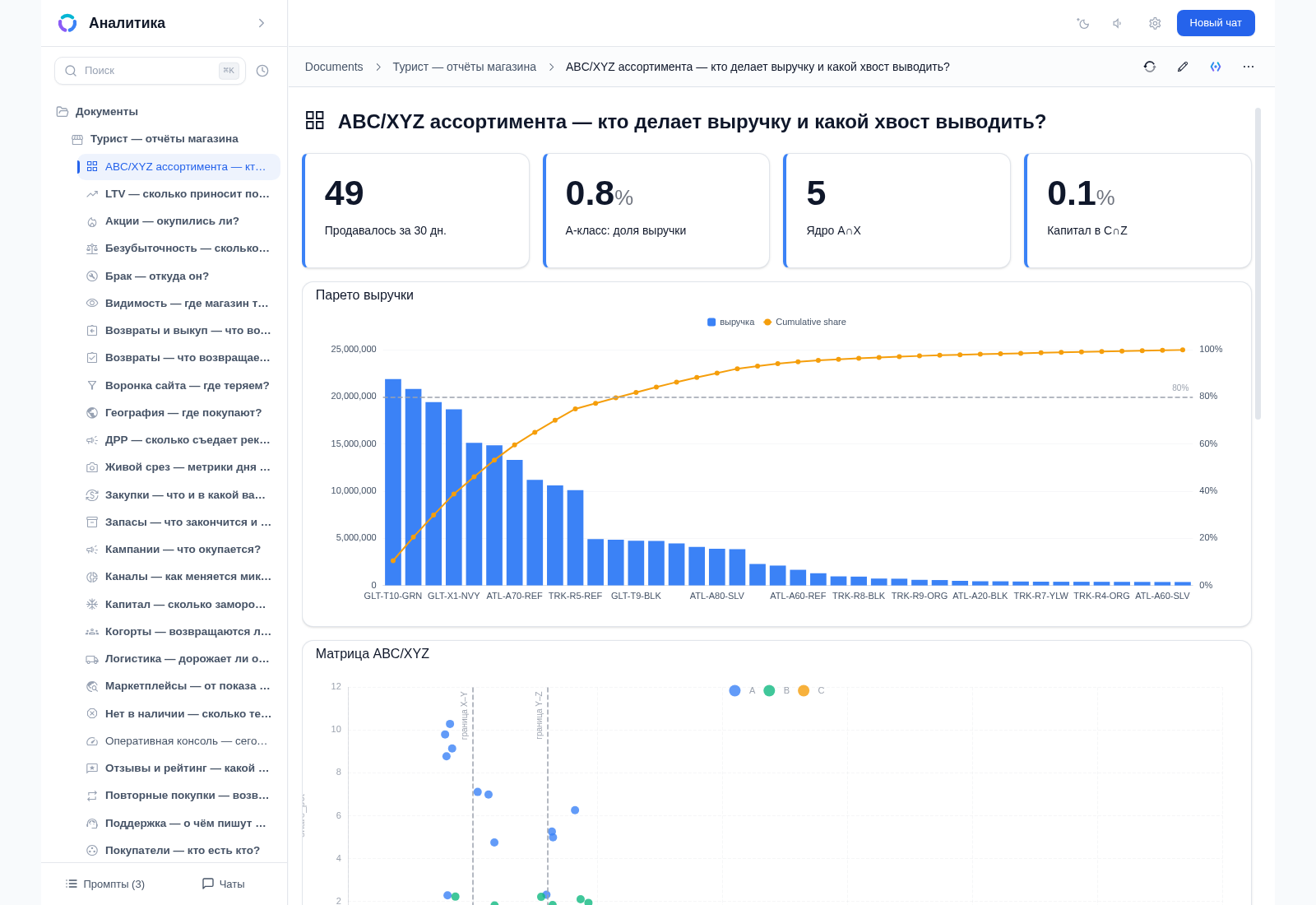This screenshot has height=905, width=1316.
Task: Open the code view brackets icon
Action: [x=1216, y=67]
